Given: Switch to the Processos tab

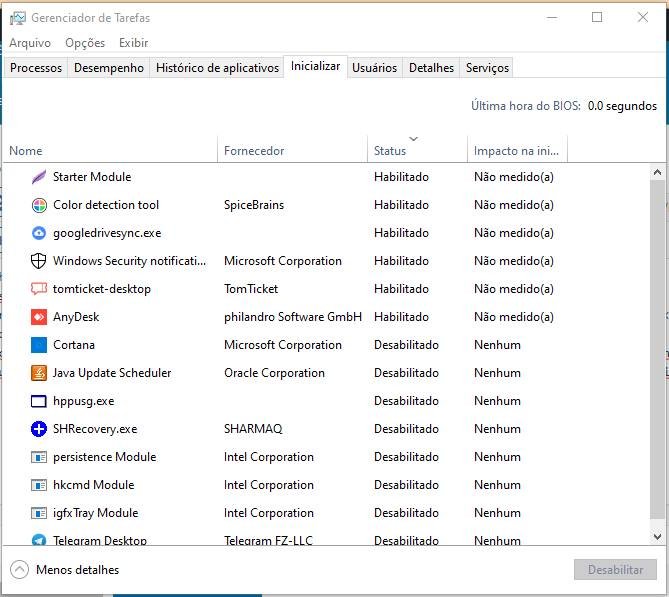Looking at the screenshot, I should (x=36, y=68).
